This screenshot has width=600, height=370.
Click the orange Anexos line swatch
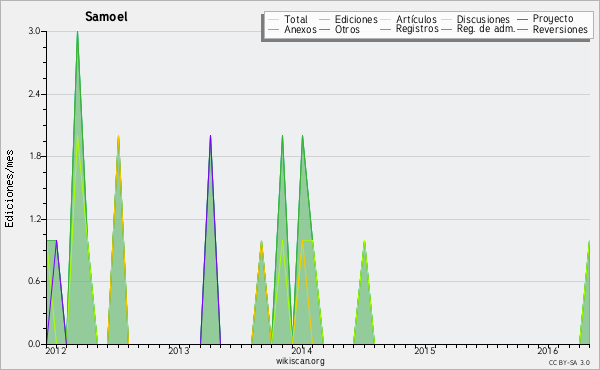tap(274, 29)
